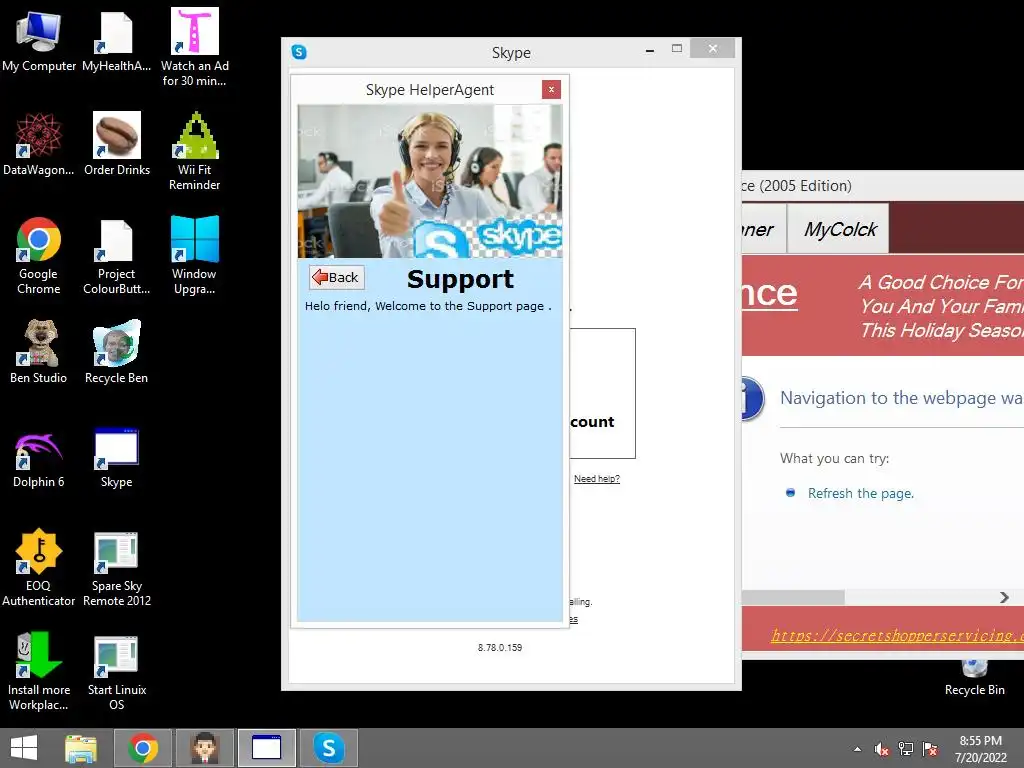Go back with the Back button
The width and height of the screenshot is (1024, 768).
tap(337, 278)
